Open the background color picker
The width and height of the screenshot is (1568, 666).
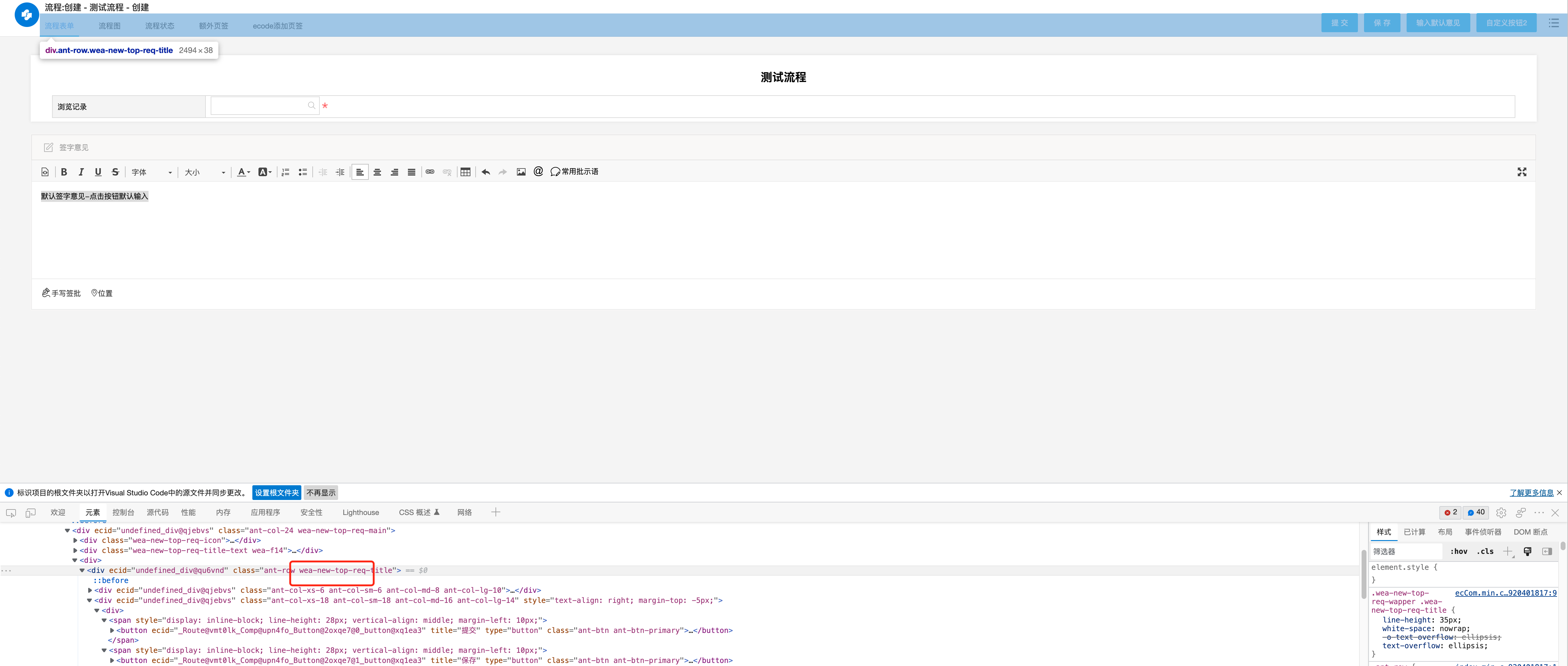pos(265,172)
